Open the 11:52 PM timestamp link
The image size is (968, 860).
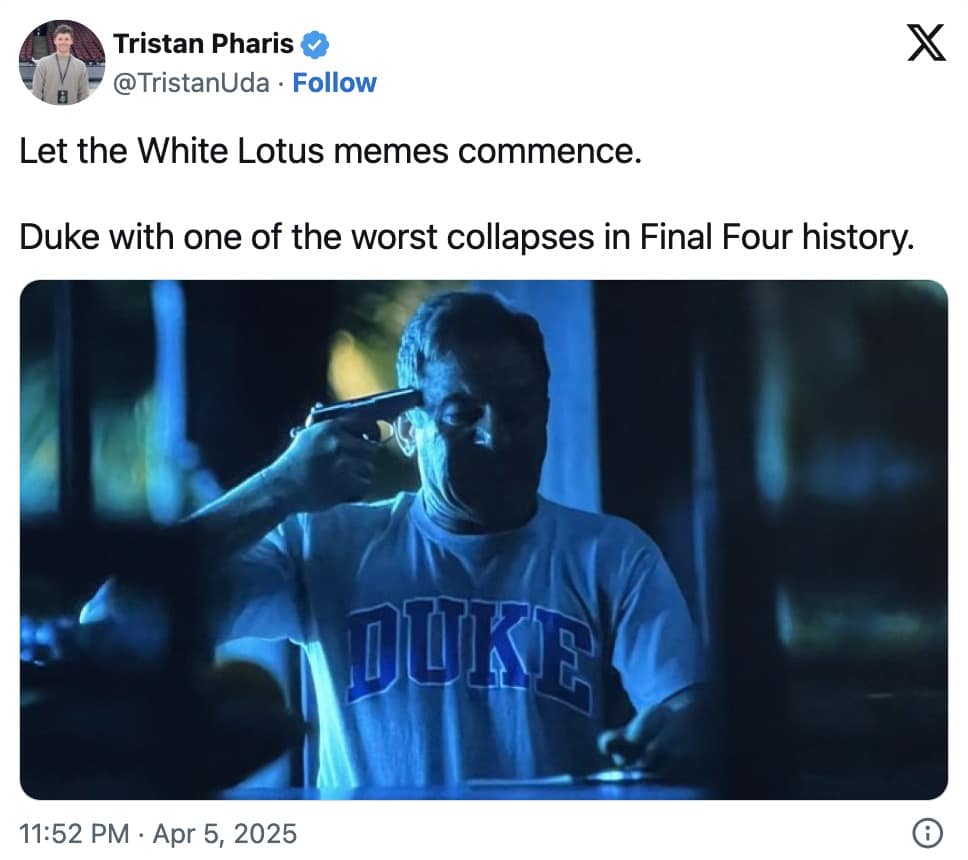[74, 833]
